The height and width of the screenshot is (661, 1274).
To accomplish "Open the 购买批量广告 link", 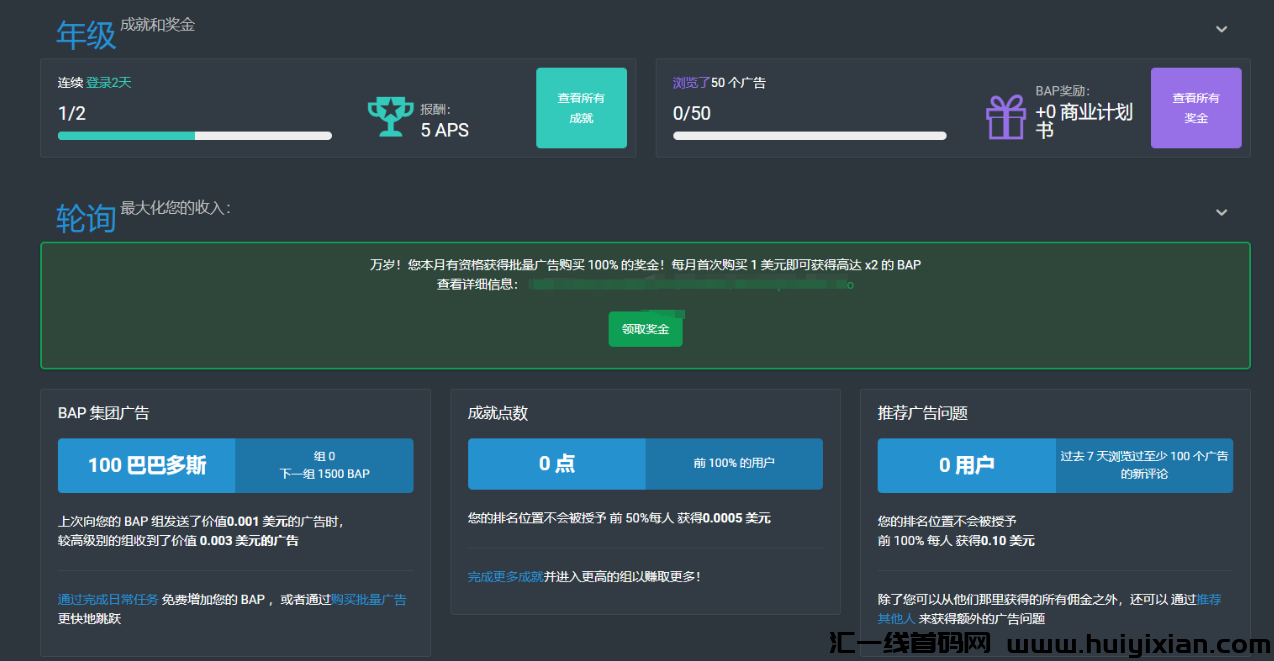I will [370, 599].
